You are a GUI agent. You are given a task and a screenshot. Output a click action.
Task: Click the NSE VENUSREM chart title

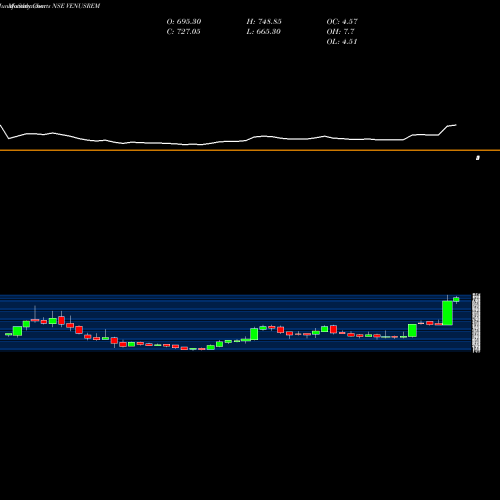tap(76, 6)
